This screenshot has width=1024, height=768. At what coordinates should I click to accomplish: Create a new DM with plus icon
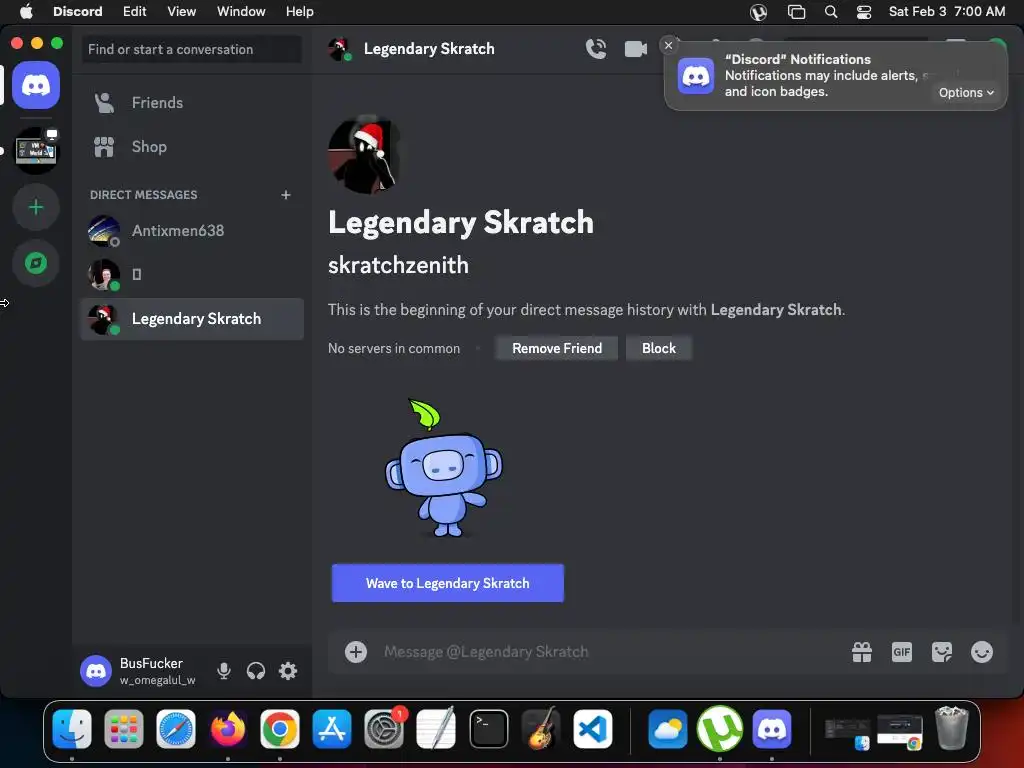click(285, 195)
